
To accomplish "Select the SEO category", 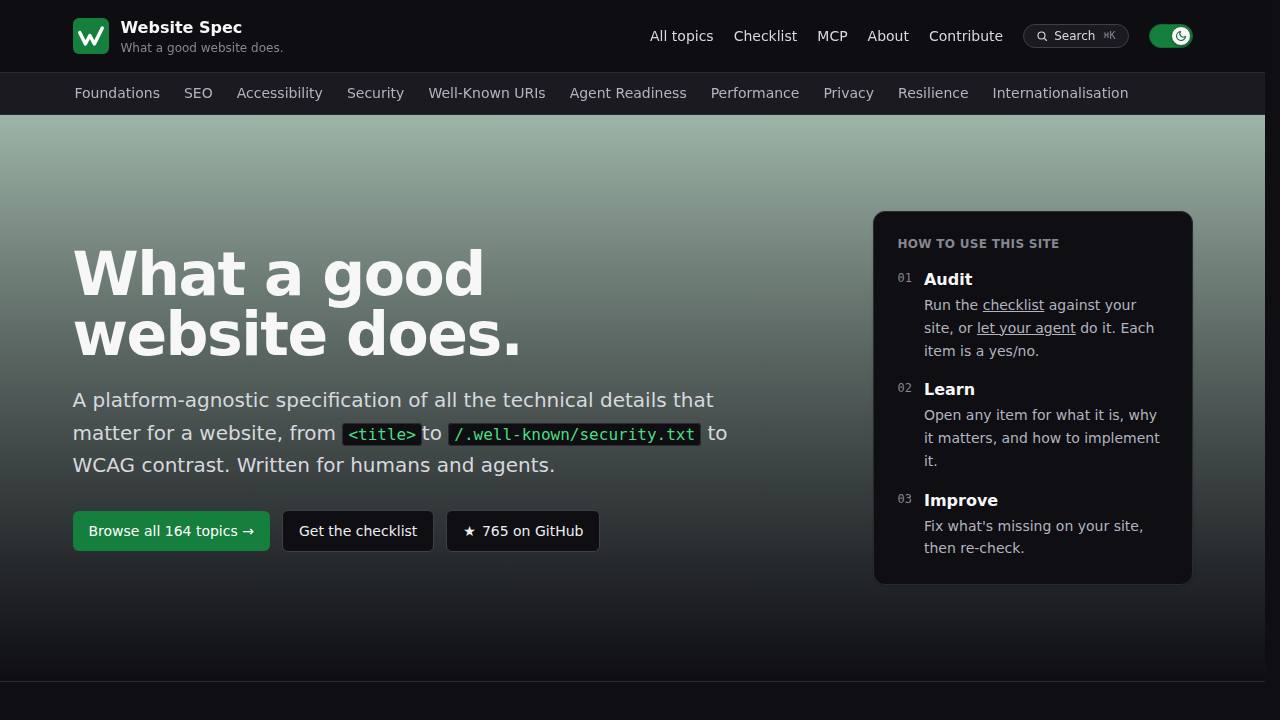I will 198,93.
